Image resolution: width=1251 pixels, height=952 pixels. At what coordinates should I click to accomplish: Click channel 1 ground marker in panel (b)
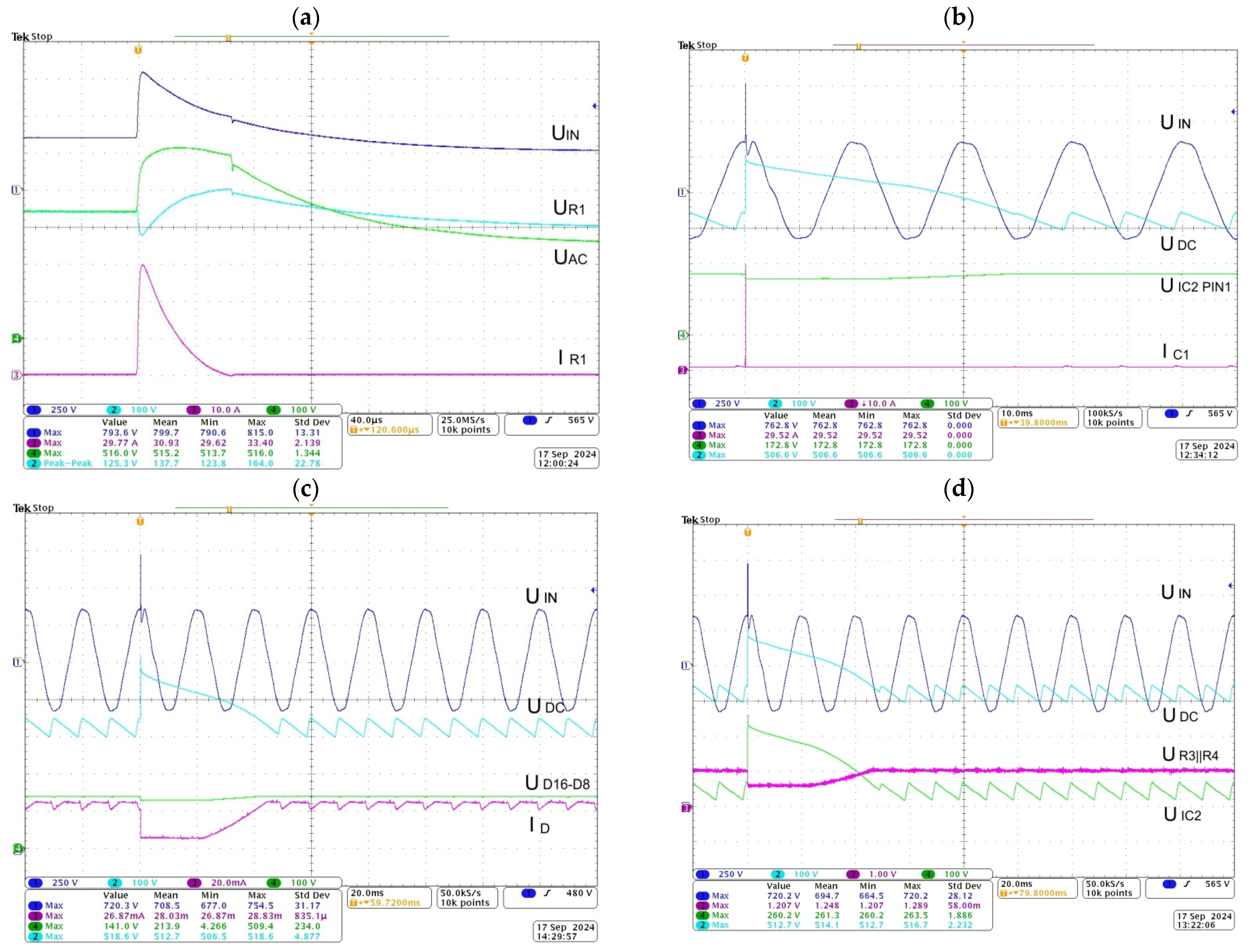click(682, 193)
